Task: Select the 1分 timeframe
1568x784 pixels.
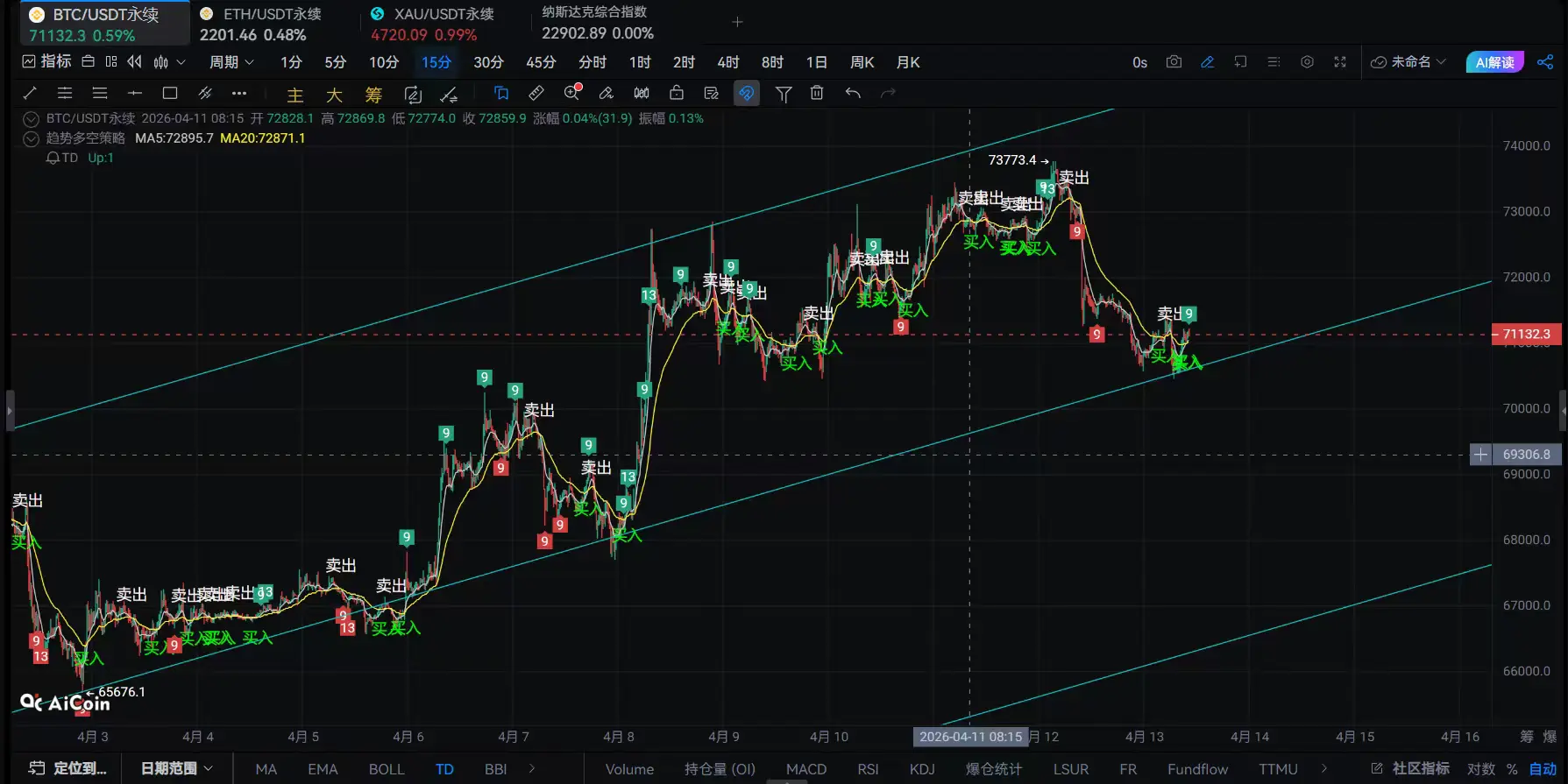Action: pos(291,62)
